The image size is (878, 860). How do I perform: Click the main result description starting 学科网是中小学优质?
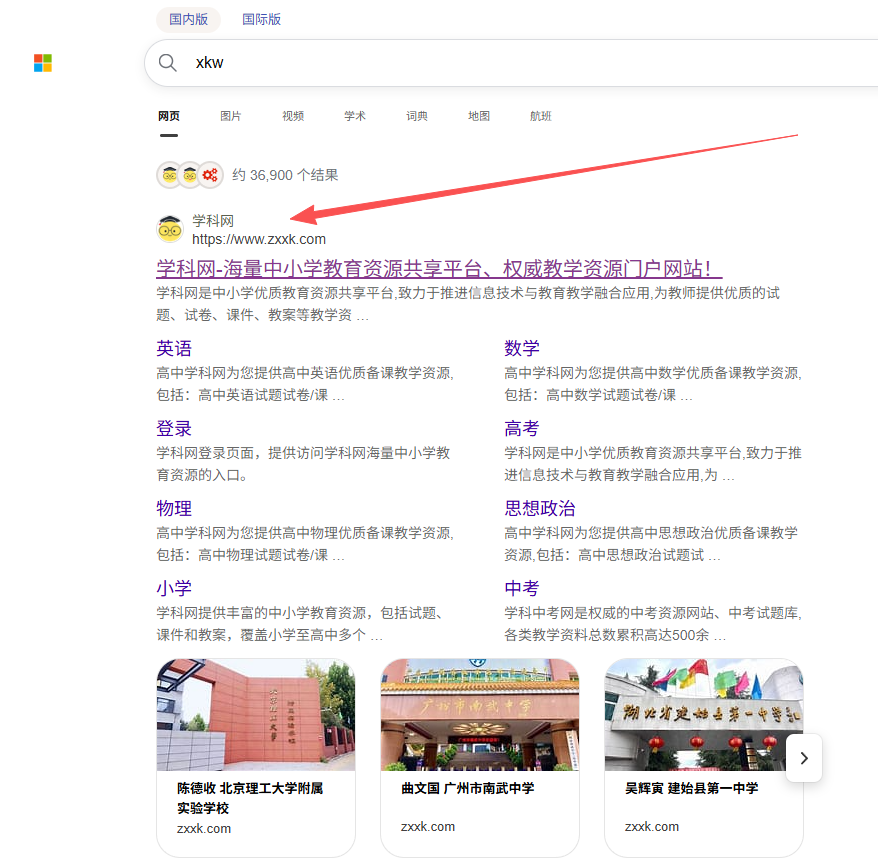tap(468, 304)
